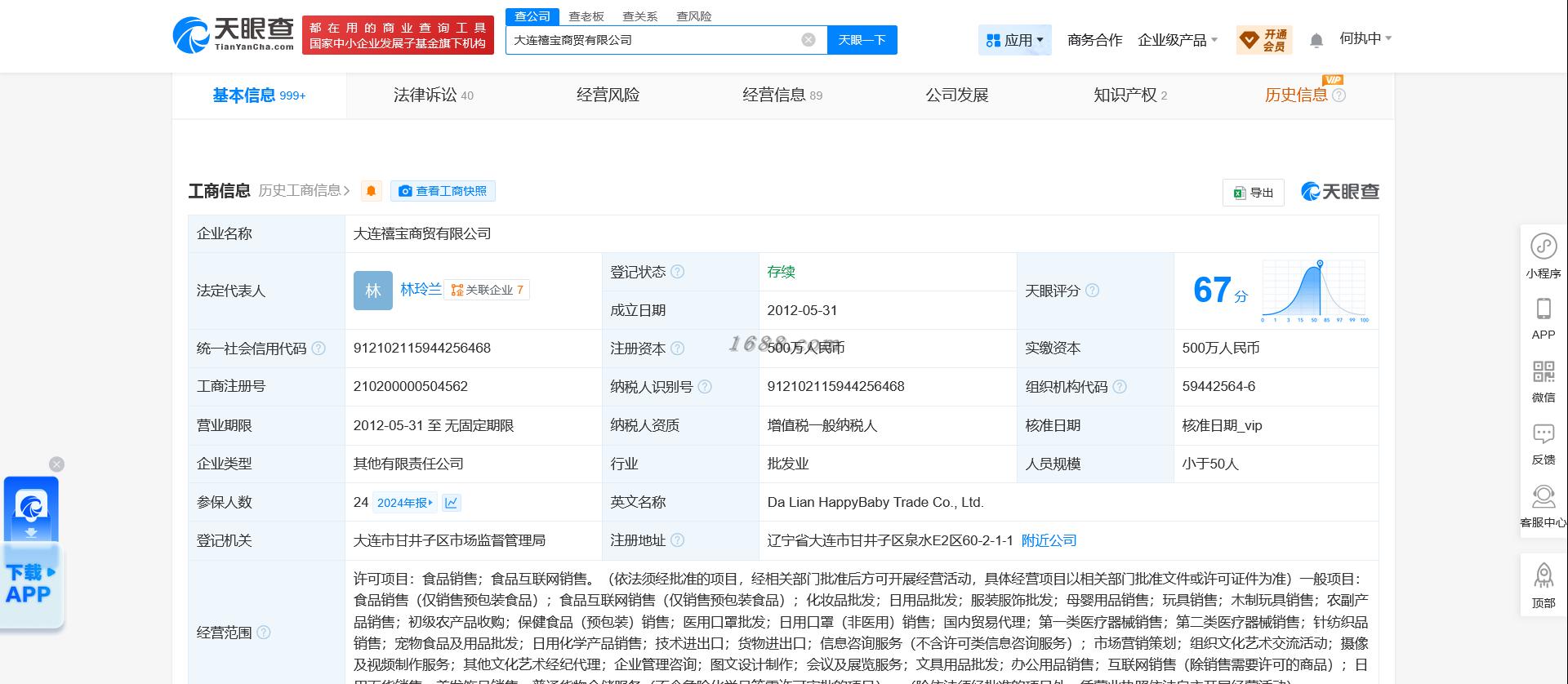
Task: Close the floating app download banner
Action: point(56,464)
